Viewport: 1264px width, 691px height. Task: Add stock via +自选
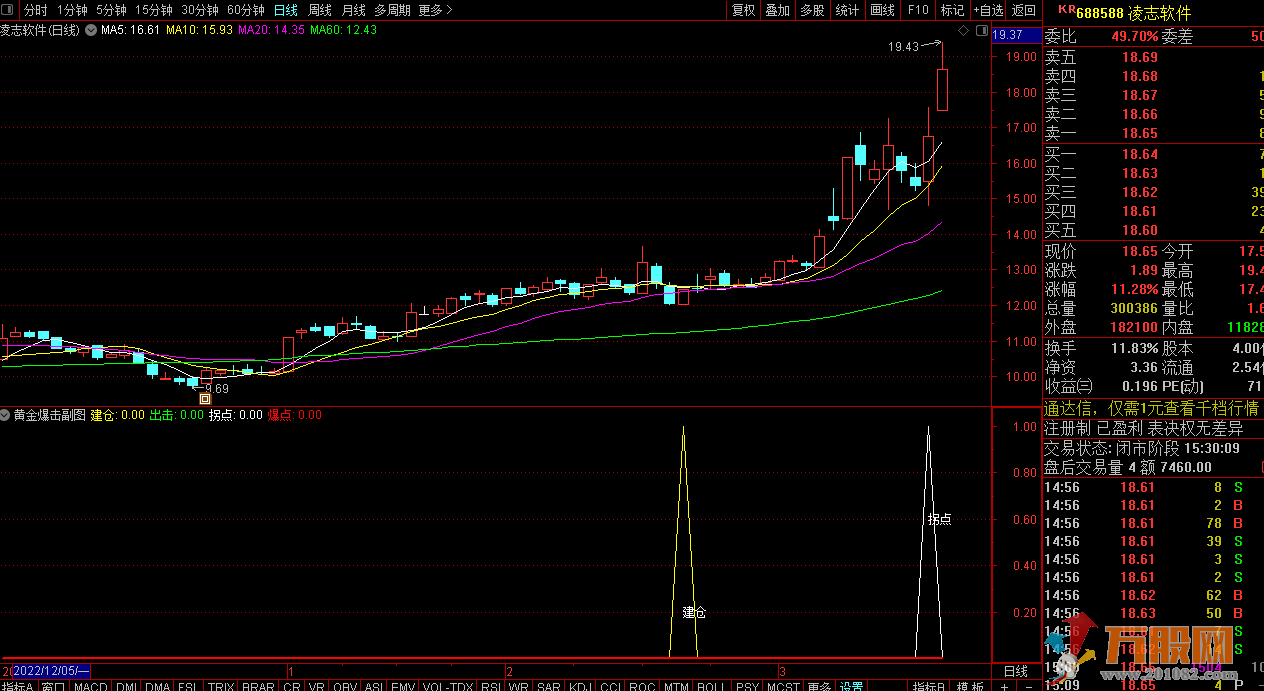pos(987,10)
